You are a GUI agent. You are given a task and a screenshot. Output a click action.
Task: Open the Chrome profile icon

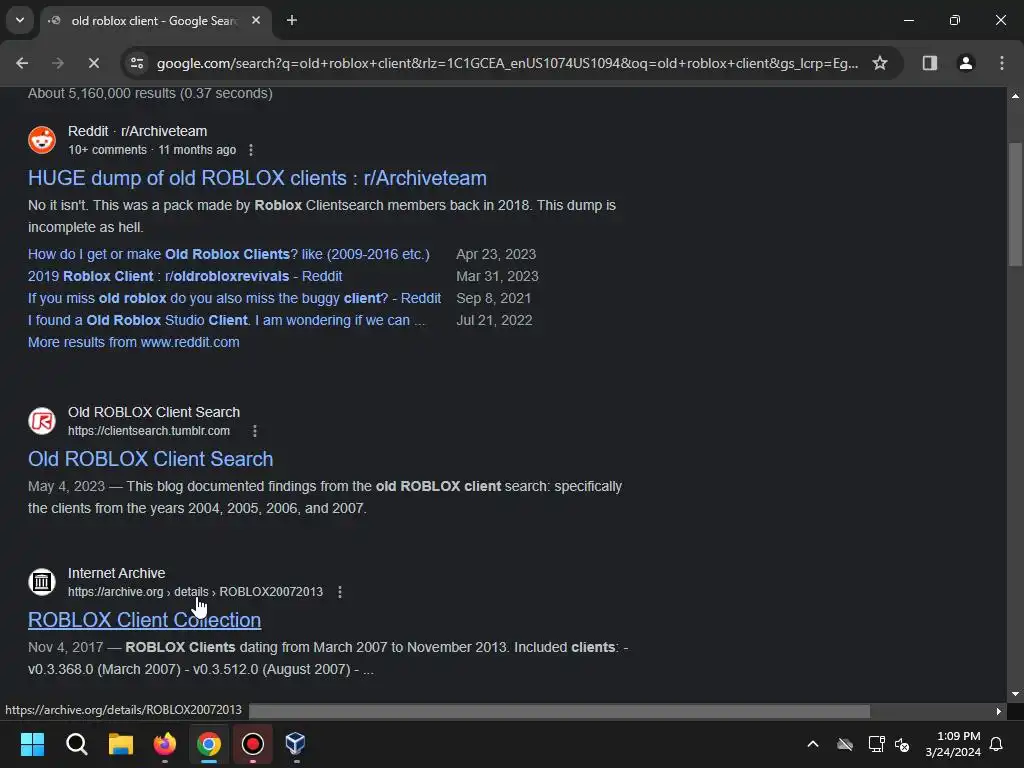point(965,63)
